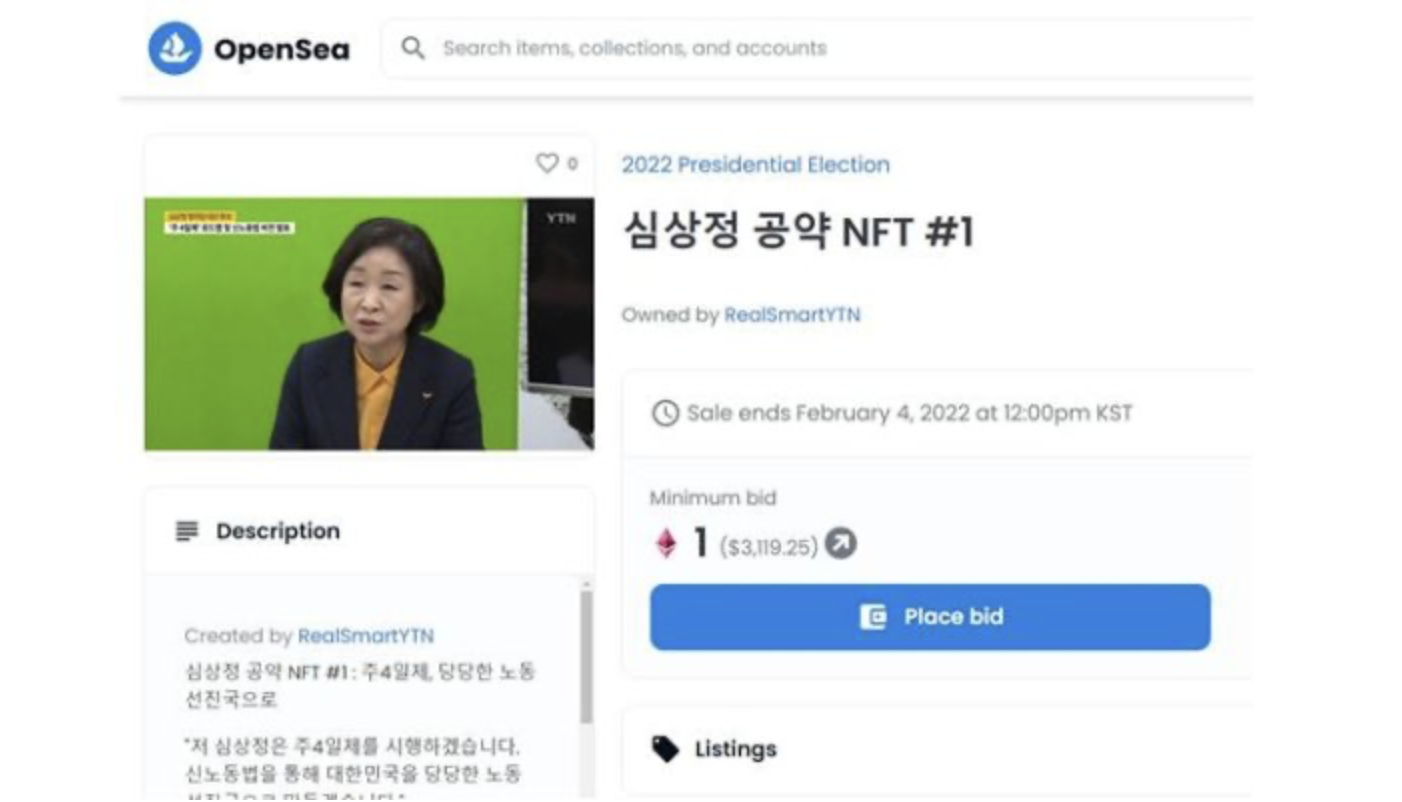Click the $3,119.25 price value
This screenshot has width=1402, height=802.
click(768, 546)
